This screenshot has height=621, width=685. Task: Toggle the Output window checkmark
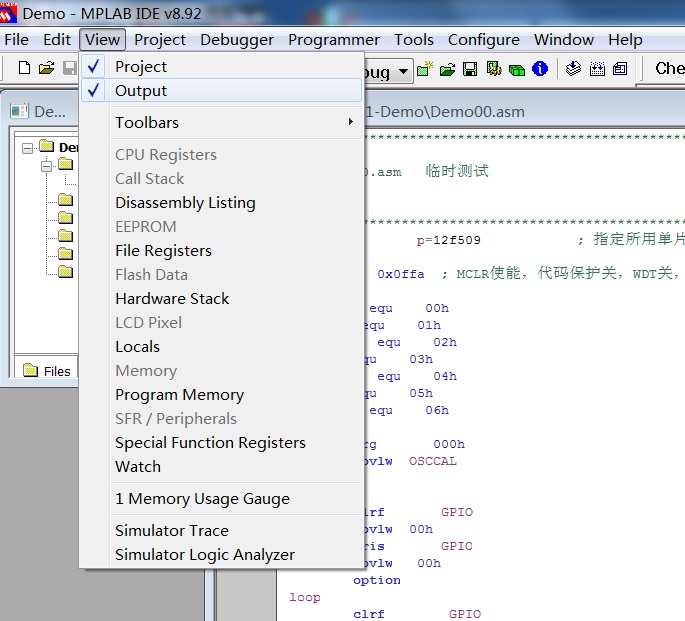[x=93, y=90]
